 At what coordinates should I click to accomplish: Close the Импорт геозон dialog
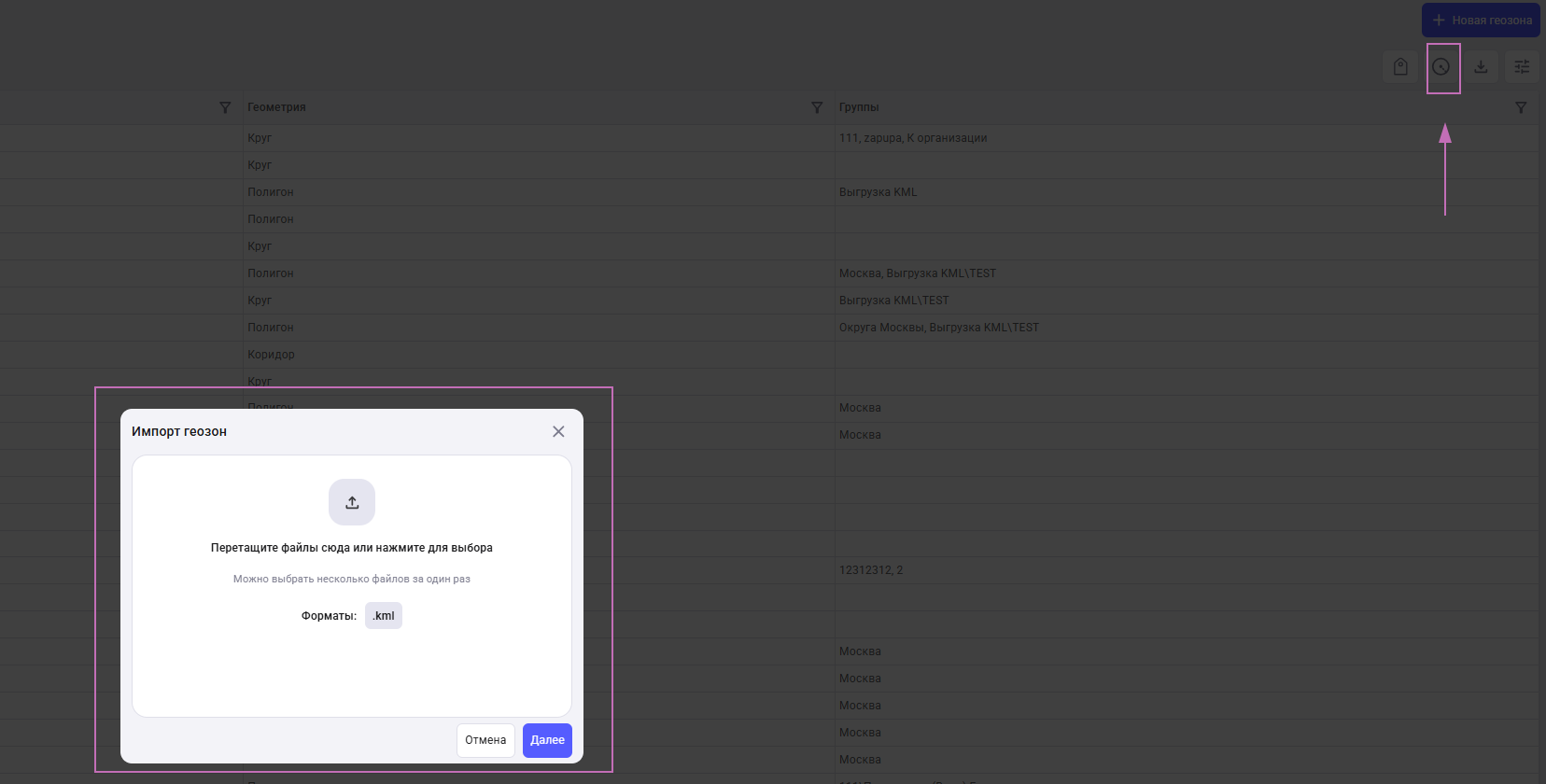point(558,431)
